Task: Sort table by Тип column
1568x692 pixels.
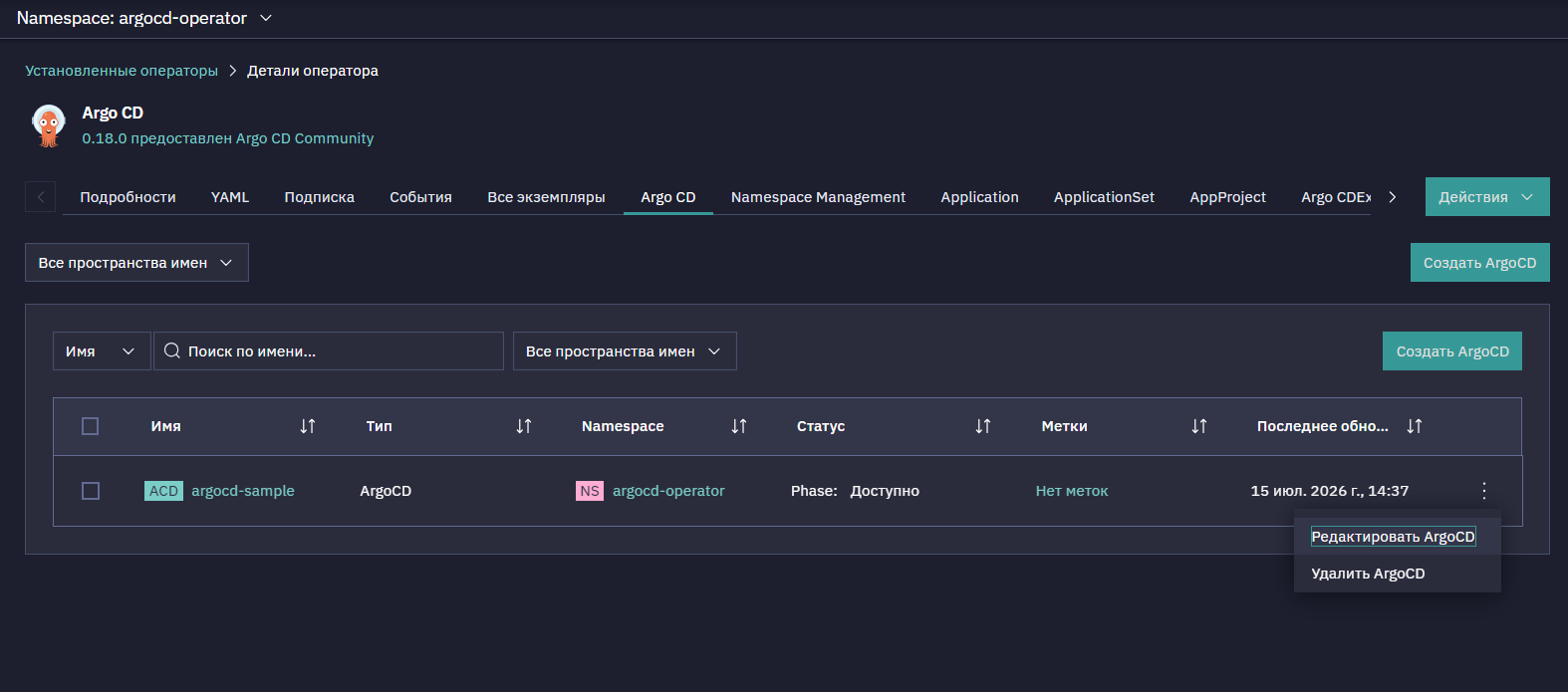Action: coord(524,426)
